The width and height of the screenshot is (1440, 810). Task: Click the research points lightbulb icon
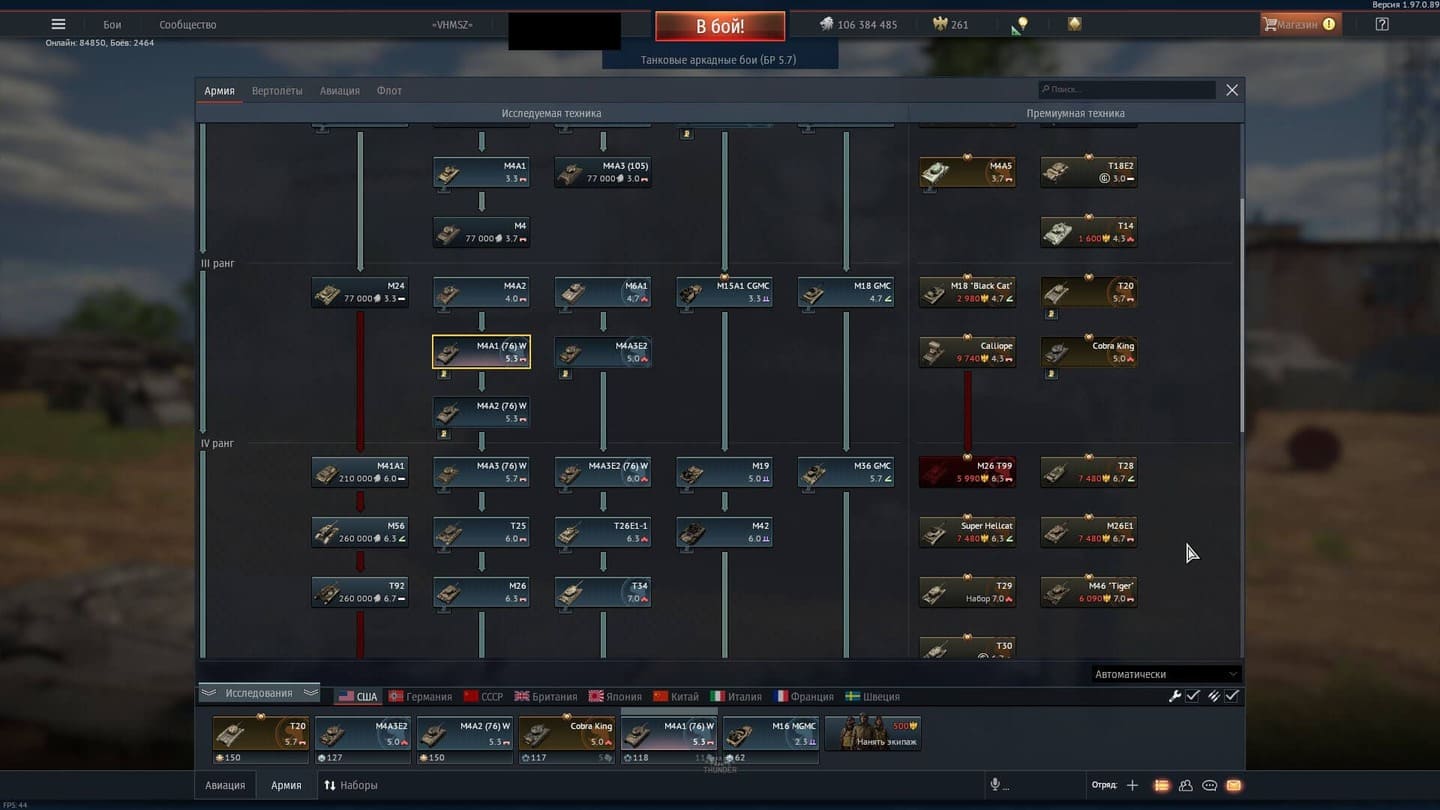pos(1021,25)
